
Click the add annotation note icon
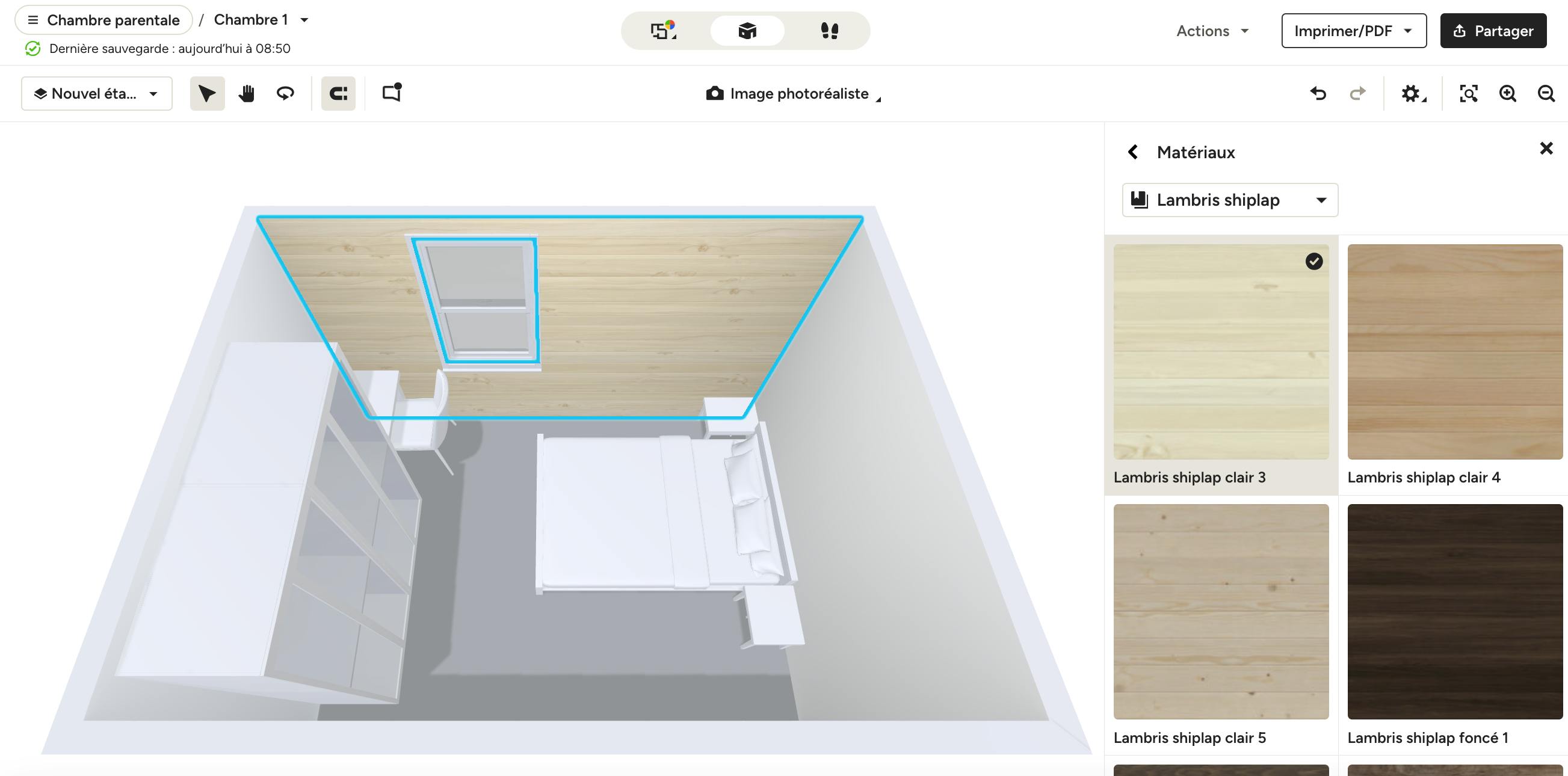click(392, 93)
